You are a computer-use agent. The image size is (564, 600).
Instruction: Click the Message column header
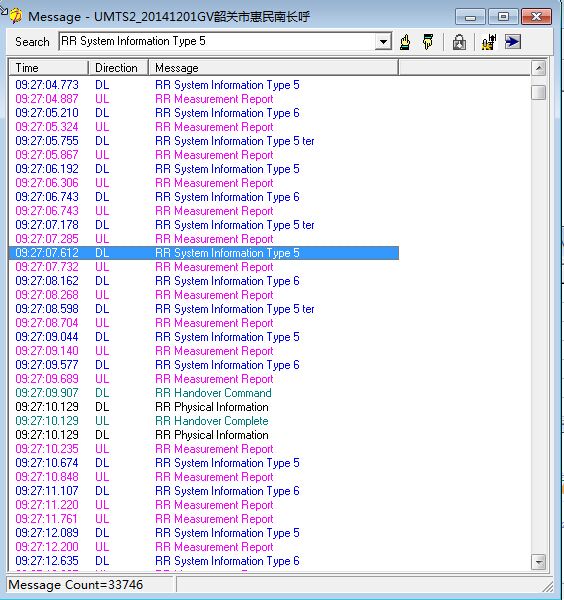tap(274, 68)
